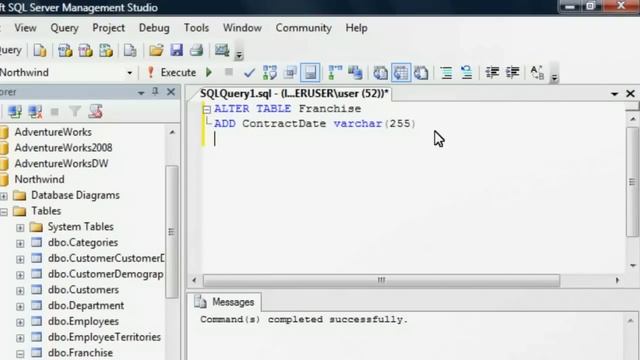Image resolution: width=640 pixels, height=360 pixels.
Task: Close the Object Explorer panel
Action: pyautogui.click(x=171, y=92)
